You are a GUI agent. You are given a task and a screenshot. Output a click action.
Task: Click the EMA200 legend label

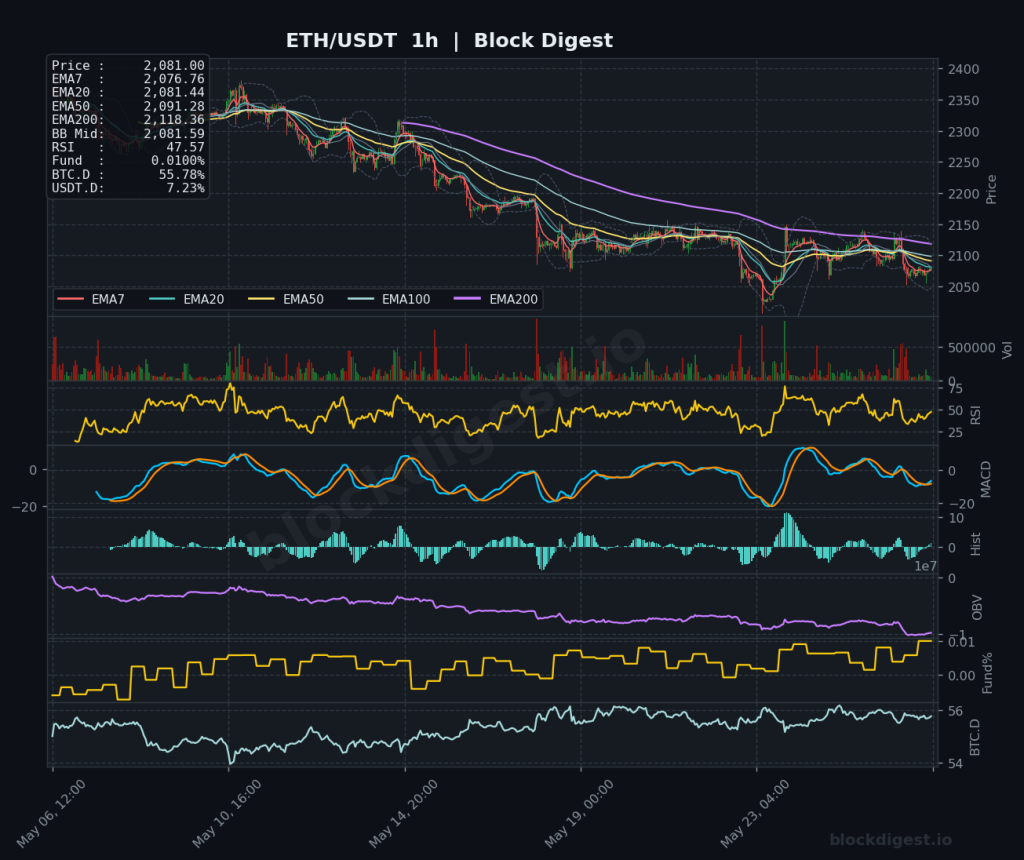click(x=513, y=300)
